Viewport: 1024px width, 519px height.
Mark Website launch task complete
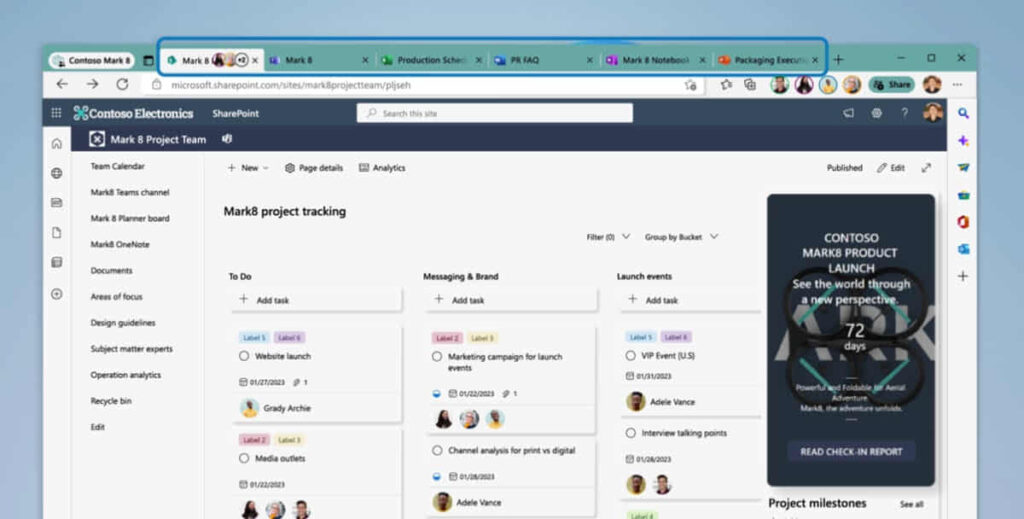coord(244,356)
